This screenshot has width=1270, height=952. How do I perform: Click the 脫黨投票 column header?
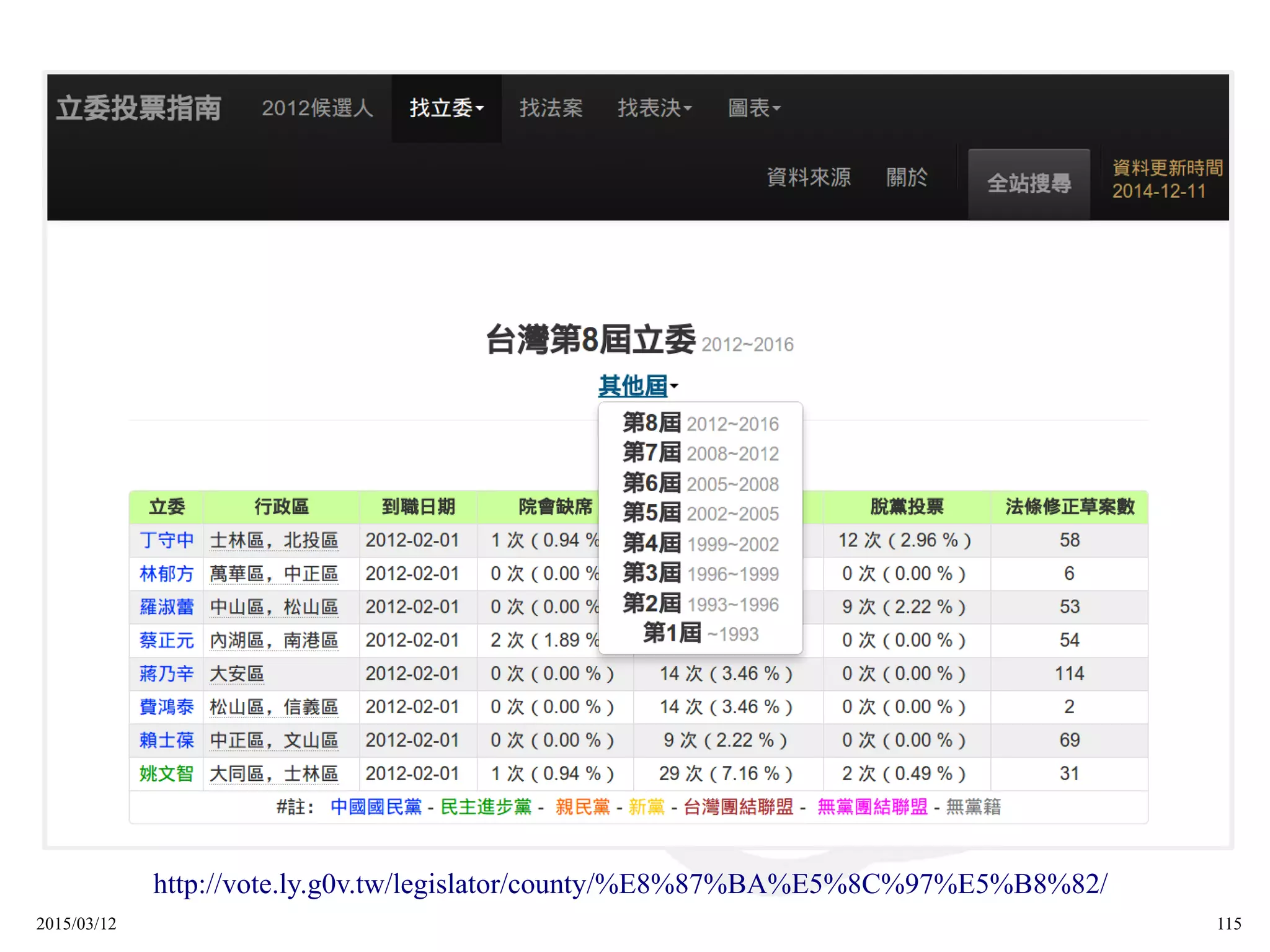pos(906,507)
